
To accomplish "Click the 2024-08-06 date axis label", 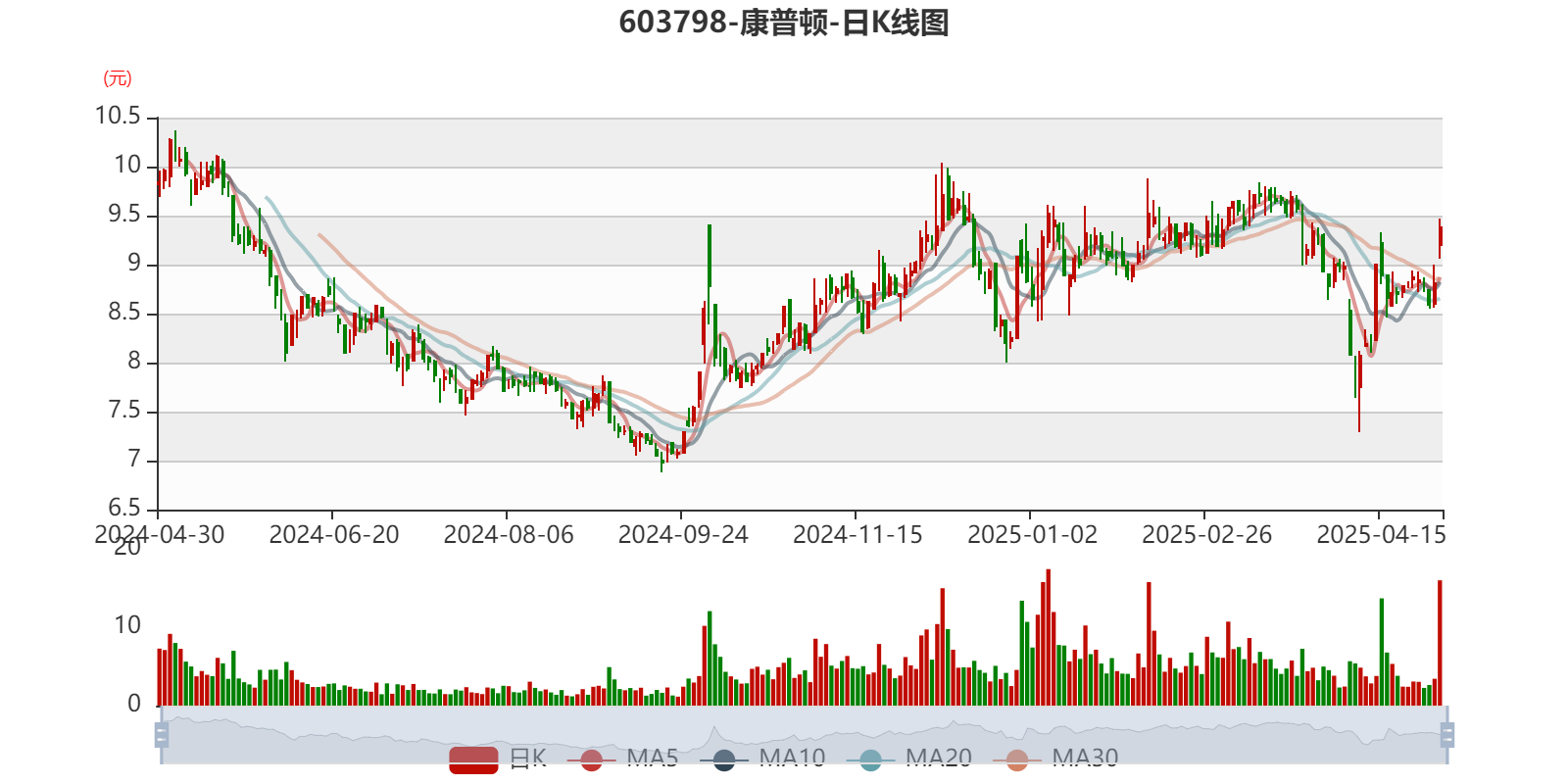I will coord(509,535).
